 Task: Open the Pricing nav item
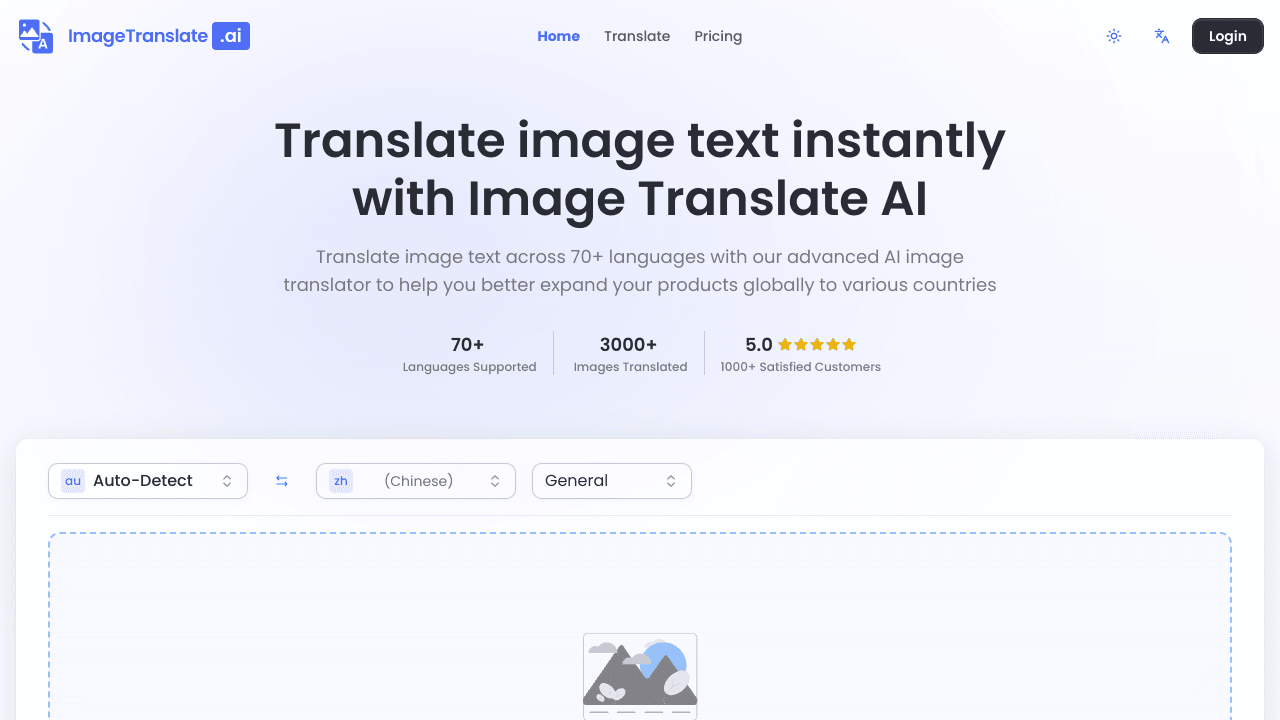point(718,36)
